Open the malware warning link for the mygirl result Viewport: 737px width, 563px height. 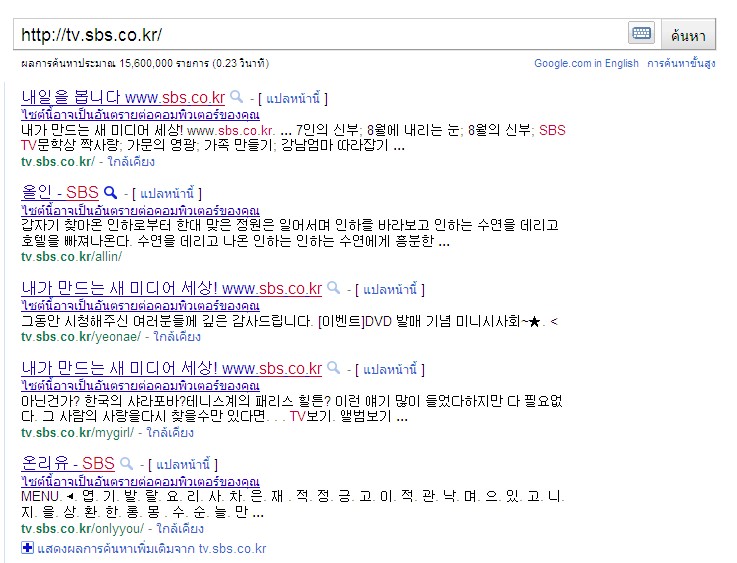(140, 386)
